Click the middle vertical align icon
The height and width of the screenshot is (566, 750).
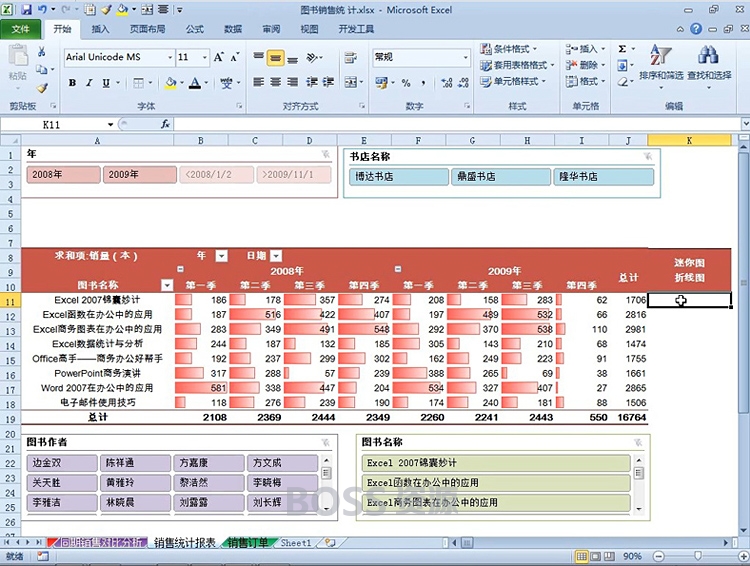coord(276,58)
